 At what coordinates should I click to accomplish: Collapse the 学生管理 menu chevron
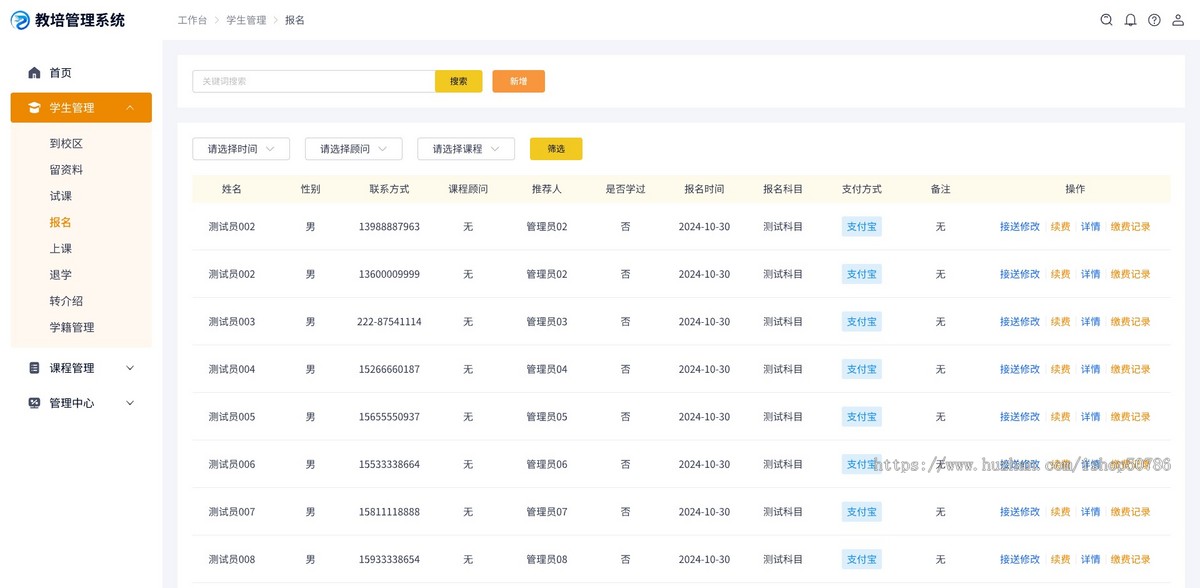tap(130, 108)
